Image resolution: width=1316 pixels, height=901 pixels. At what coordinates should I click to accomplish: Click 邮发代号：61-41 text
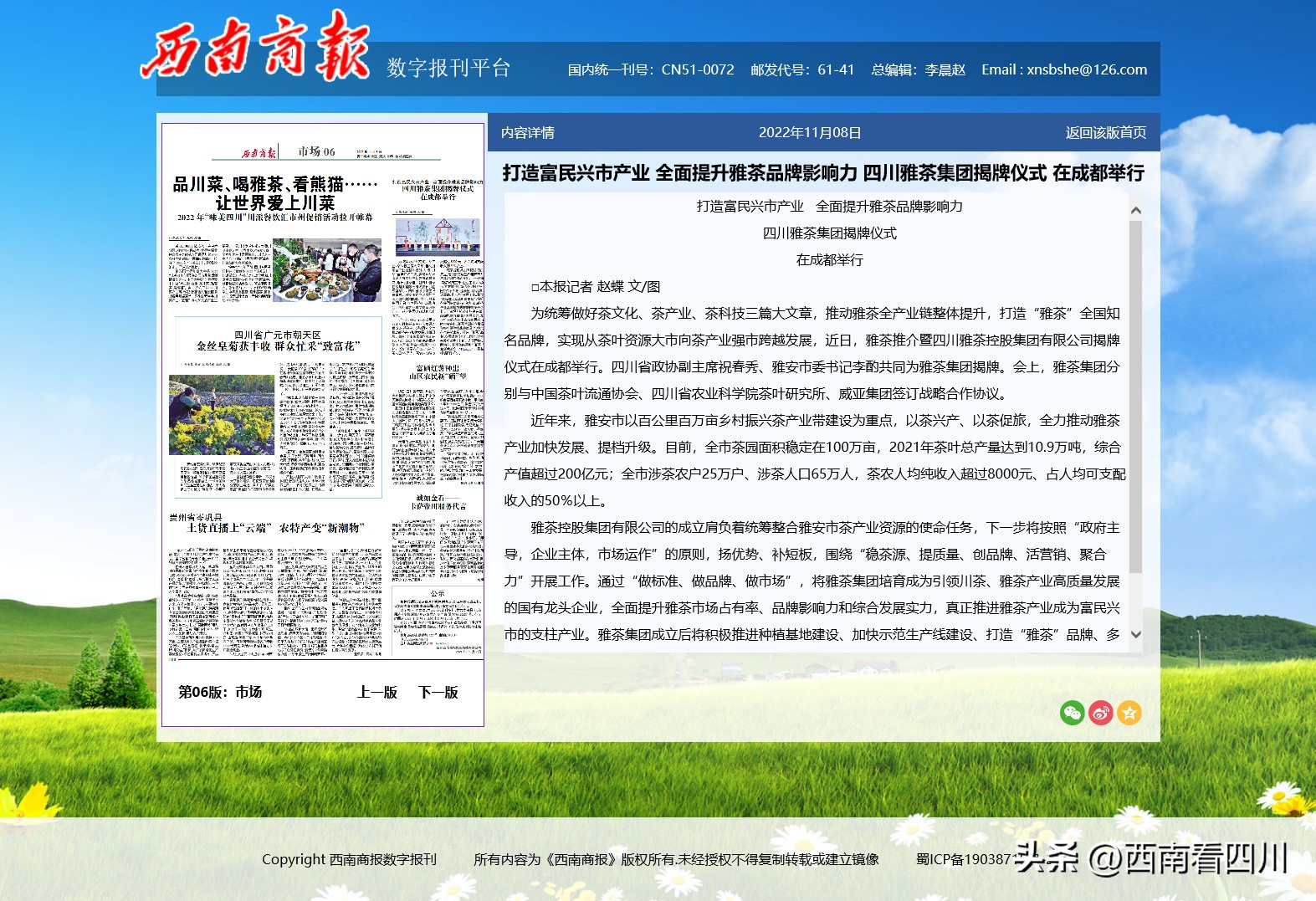click(x=802, y=69)
